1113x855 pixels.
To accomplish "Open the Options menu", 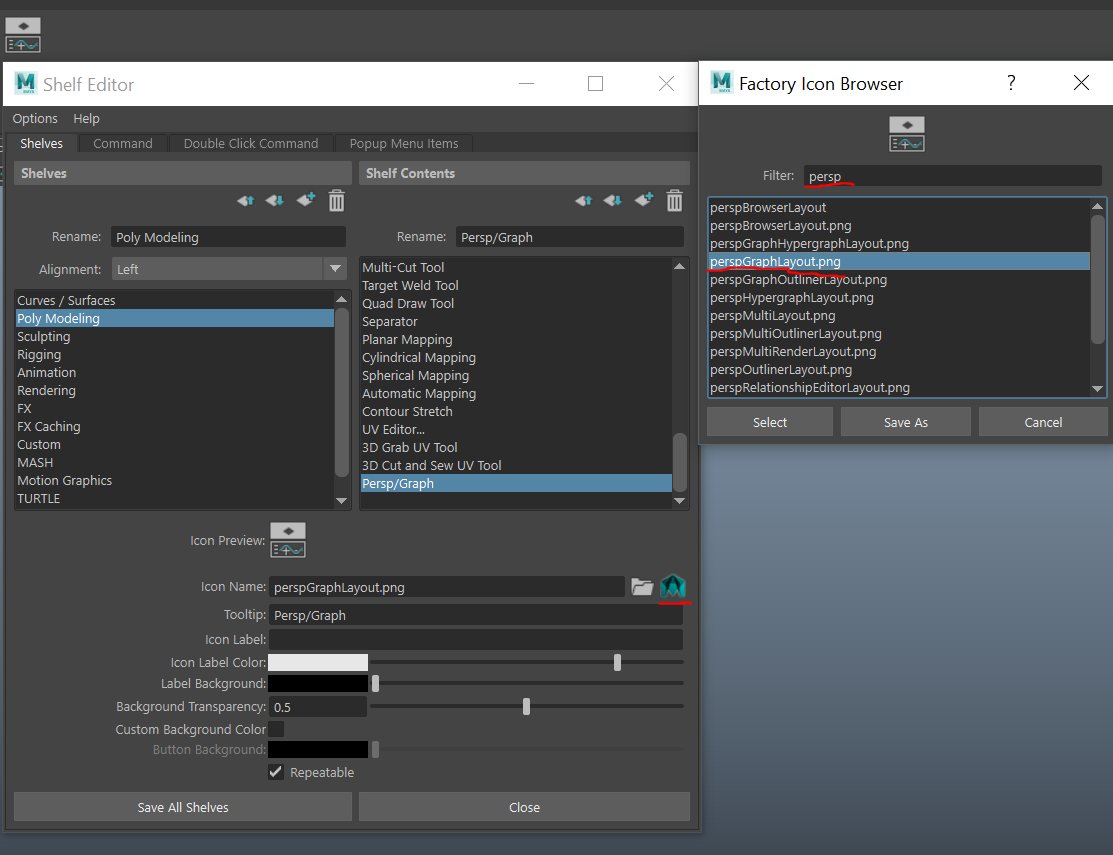I will tap(35, 118).
